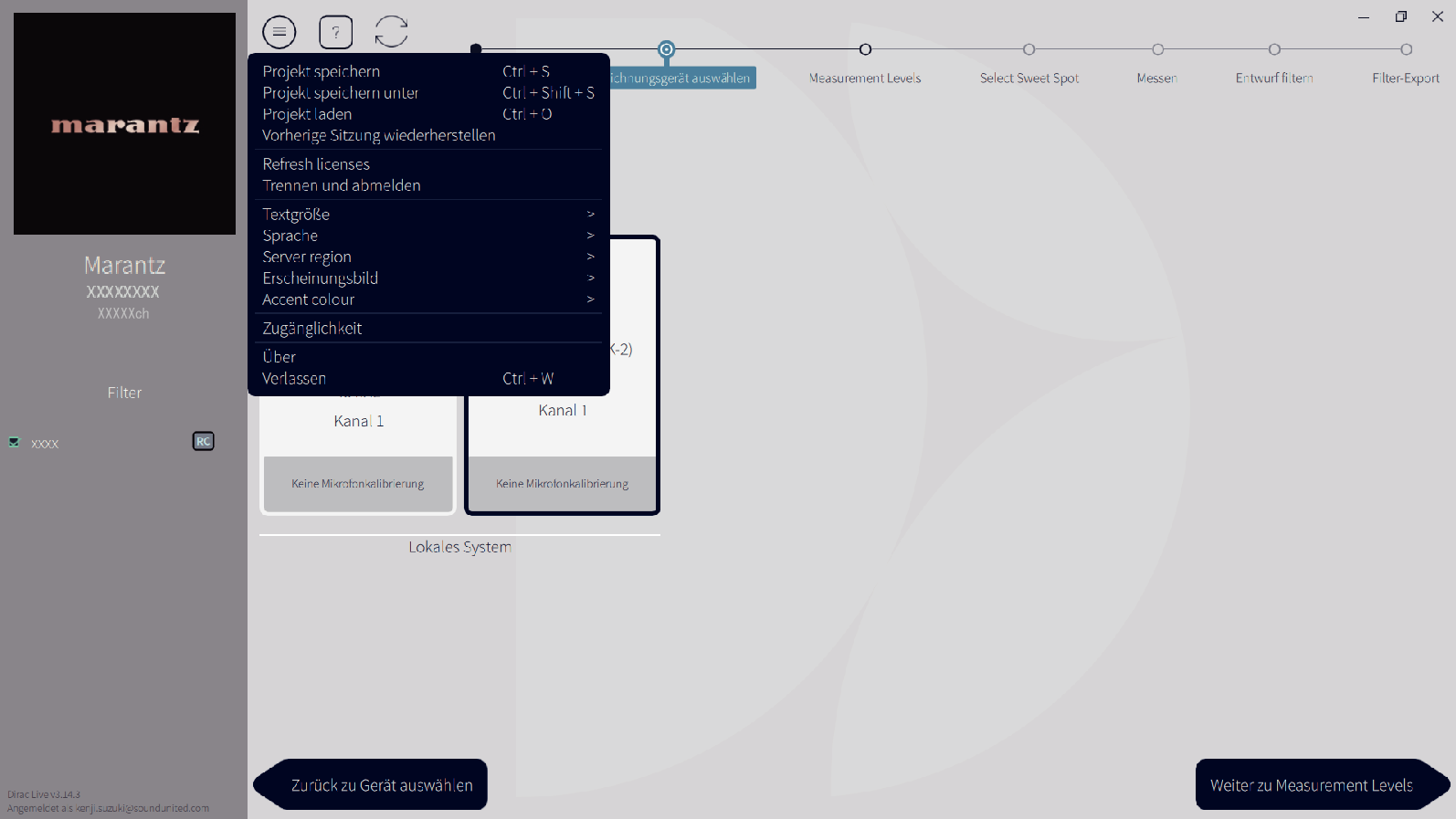Click the Marantz logo image
Viewport: 1456px width, 819px height.
tap(124, 123)
